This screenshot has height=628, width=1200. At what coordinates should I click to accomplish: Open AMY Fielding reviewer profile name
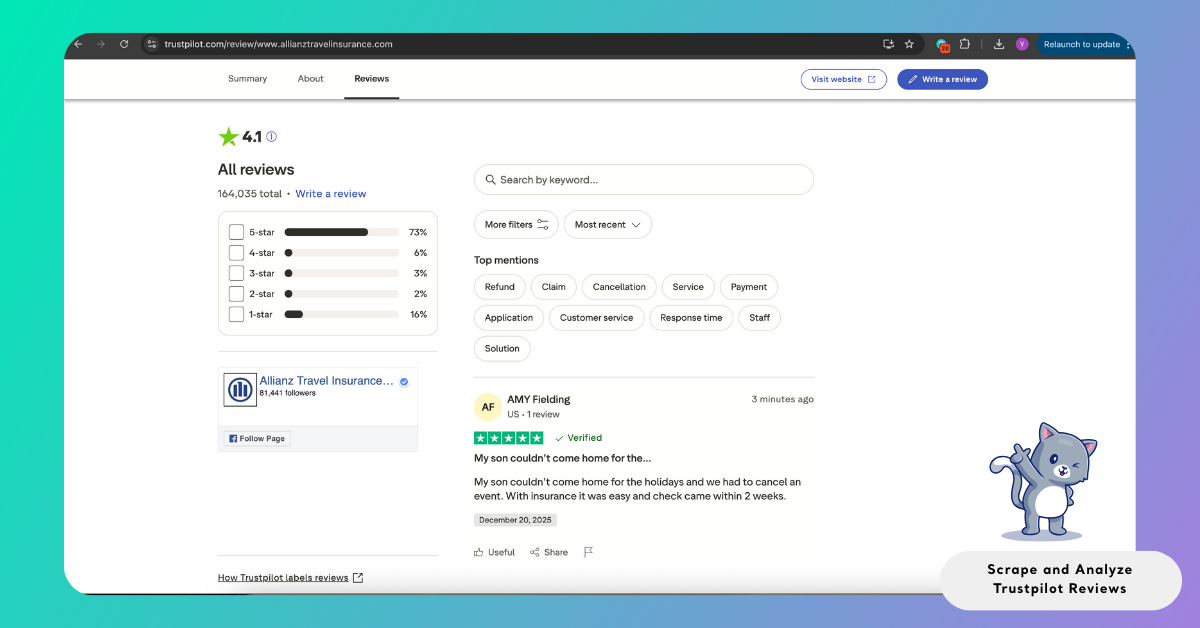click(539, 399)
